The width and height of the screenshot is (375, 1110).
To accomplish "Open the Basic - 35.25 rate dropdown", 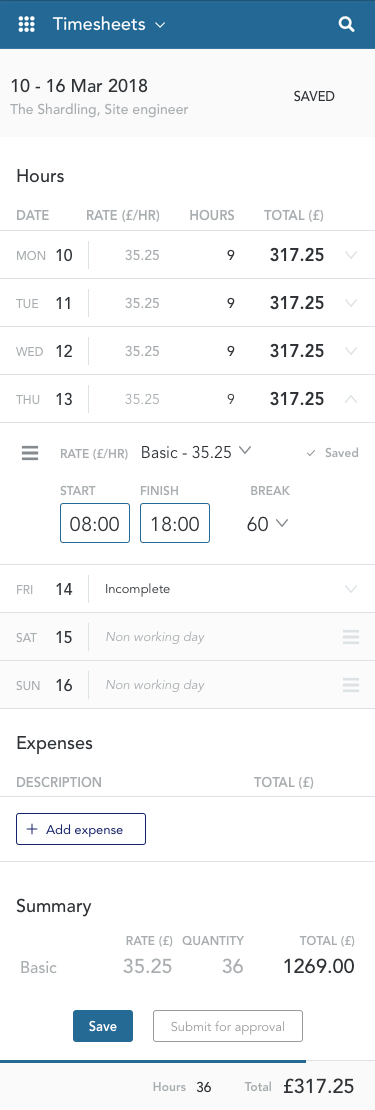I will (x=196, y=452).
